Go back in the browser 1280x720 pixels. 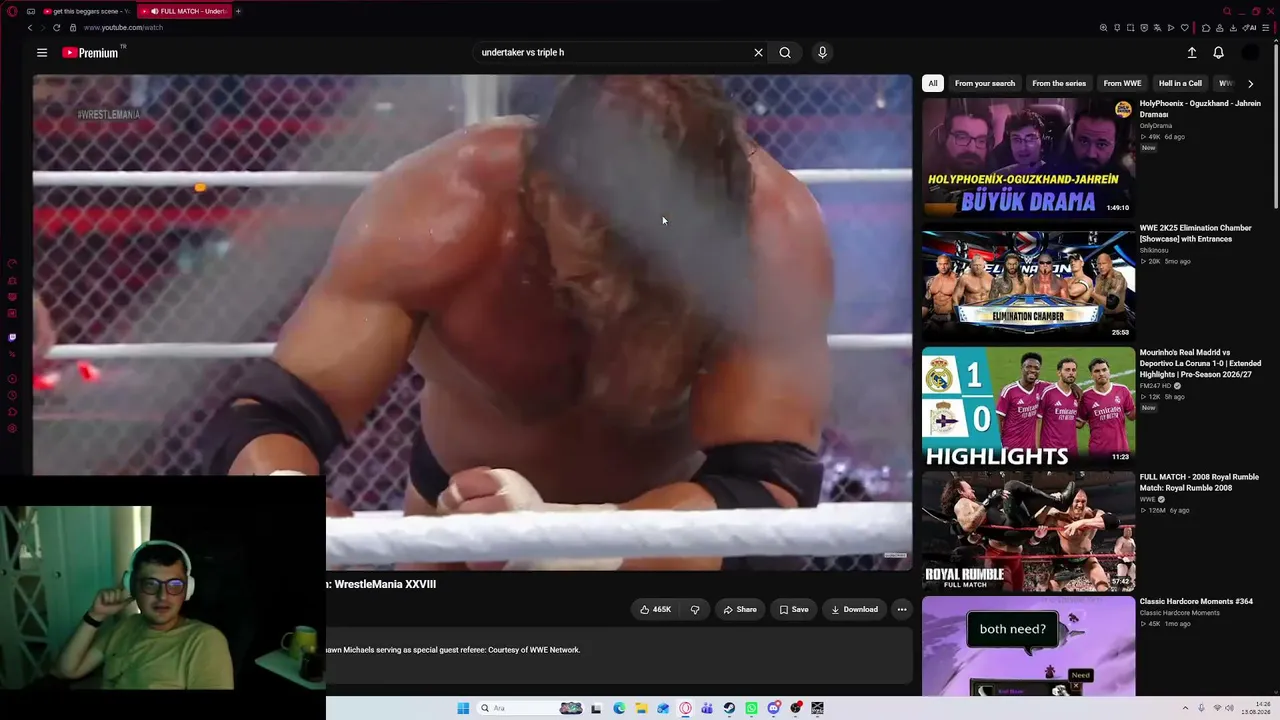click(30, 27)
